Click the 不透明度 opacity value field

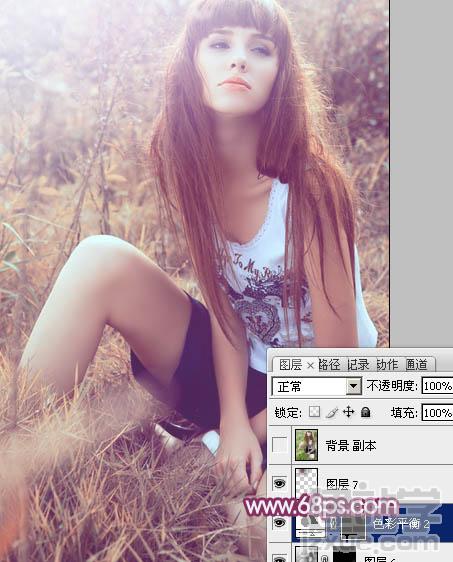click(437, 386)
